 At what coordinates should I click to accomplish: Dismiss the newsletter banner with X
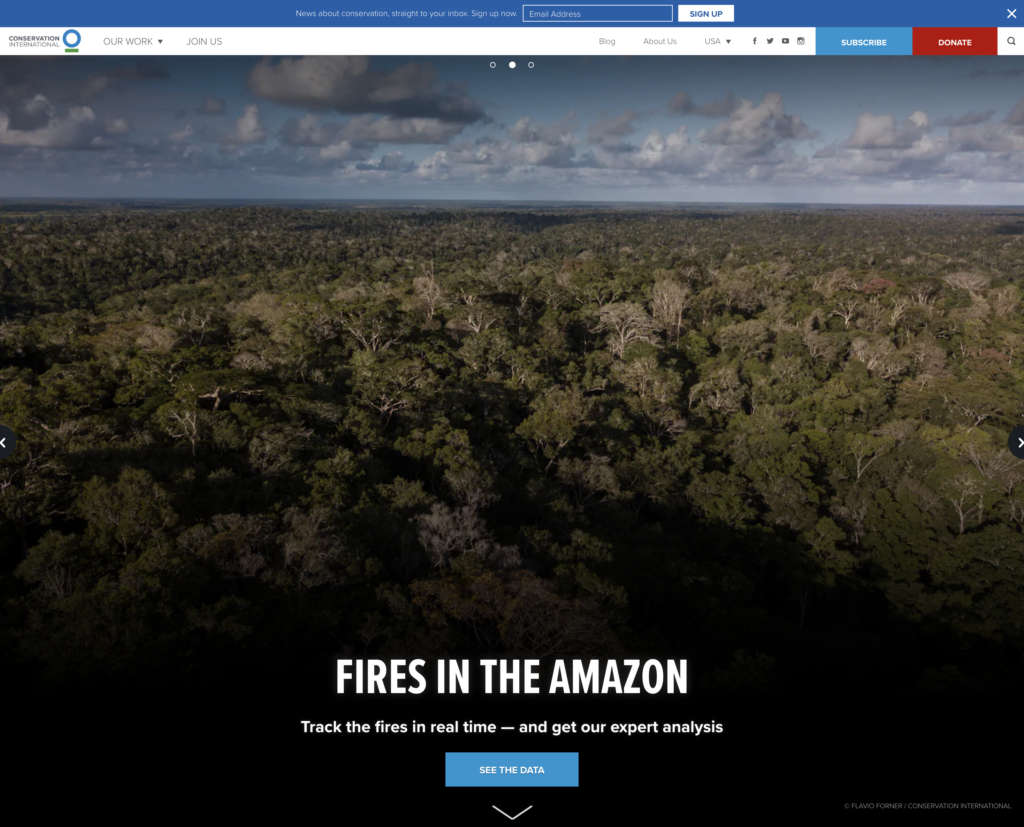pos(1011,13)
